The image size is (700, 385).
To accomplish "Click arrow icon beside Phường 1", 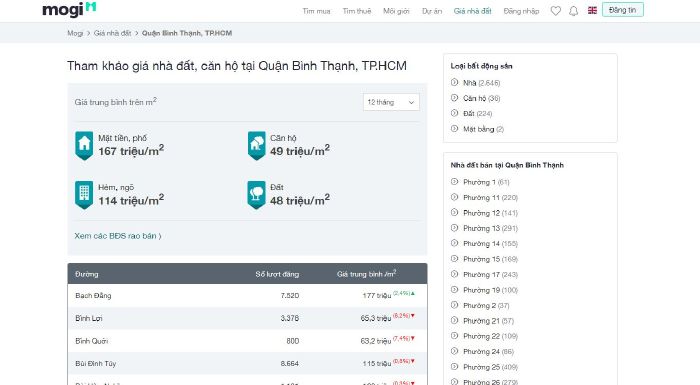I will coord(454,182).
